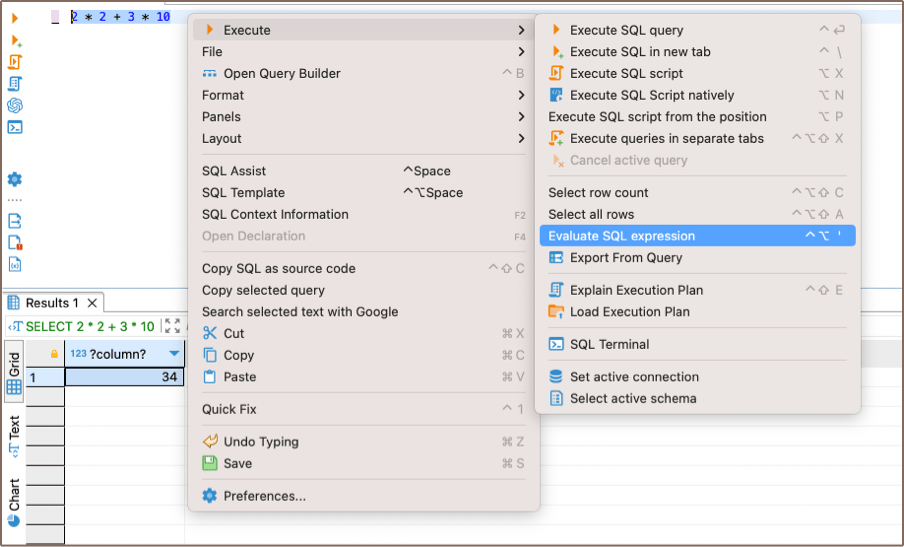
Task: Select the Grid view side tab
Action: click(14, 370)
